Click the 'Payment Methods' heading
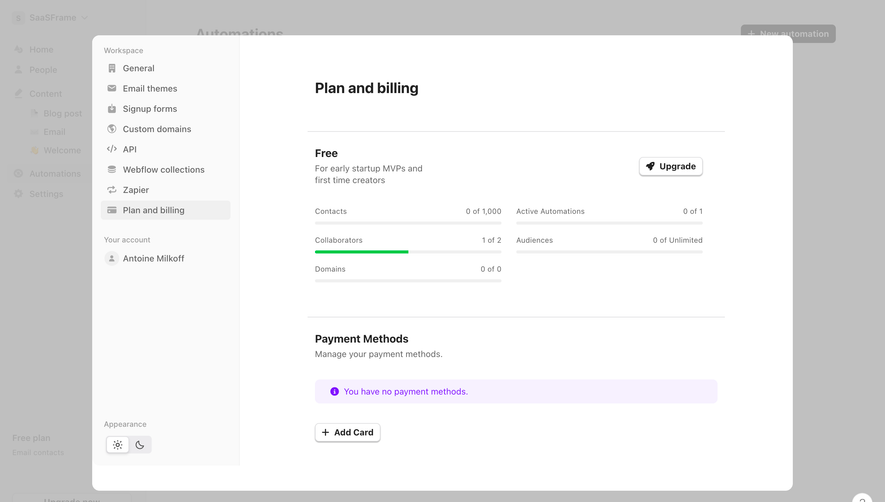This screenshot has height=502, width=885. tap(361, 339)
